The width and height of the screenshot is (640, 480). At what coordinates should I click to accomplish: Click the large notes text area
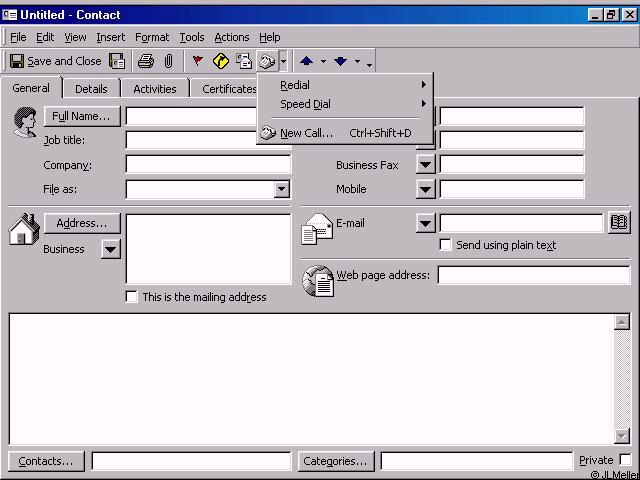pyautogui.click(x=311, y=379)
